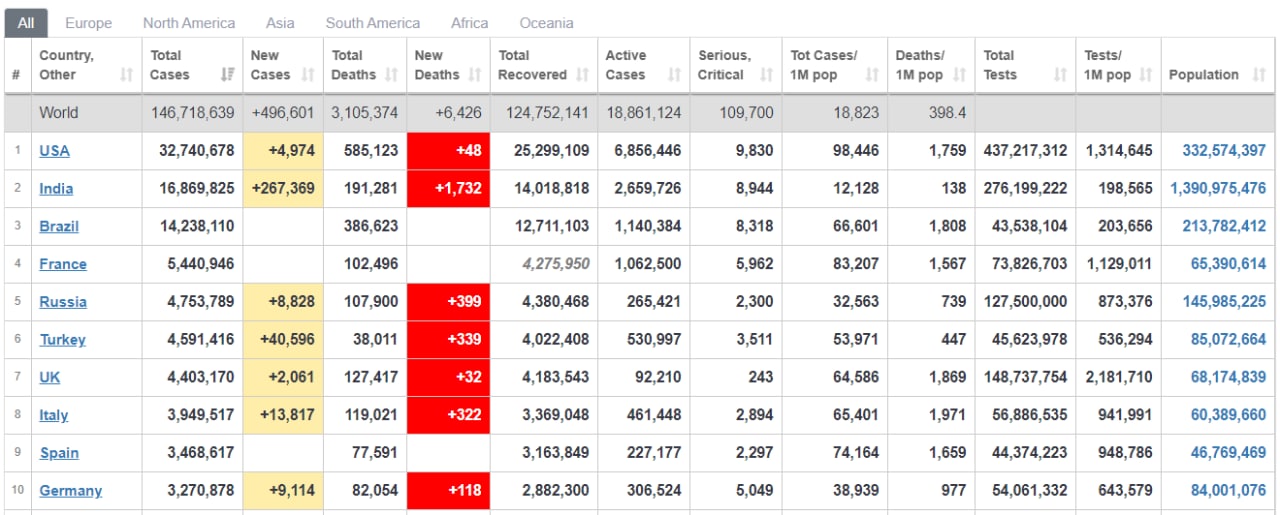Select World total cases 146,718,639

point(193,113)
